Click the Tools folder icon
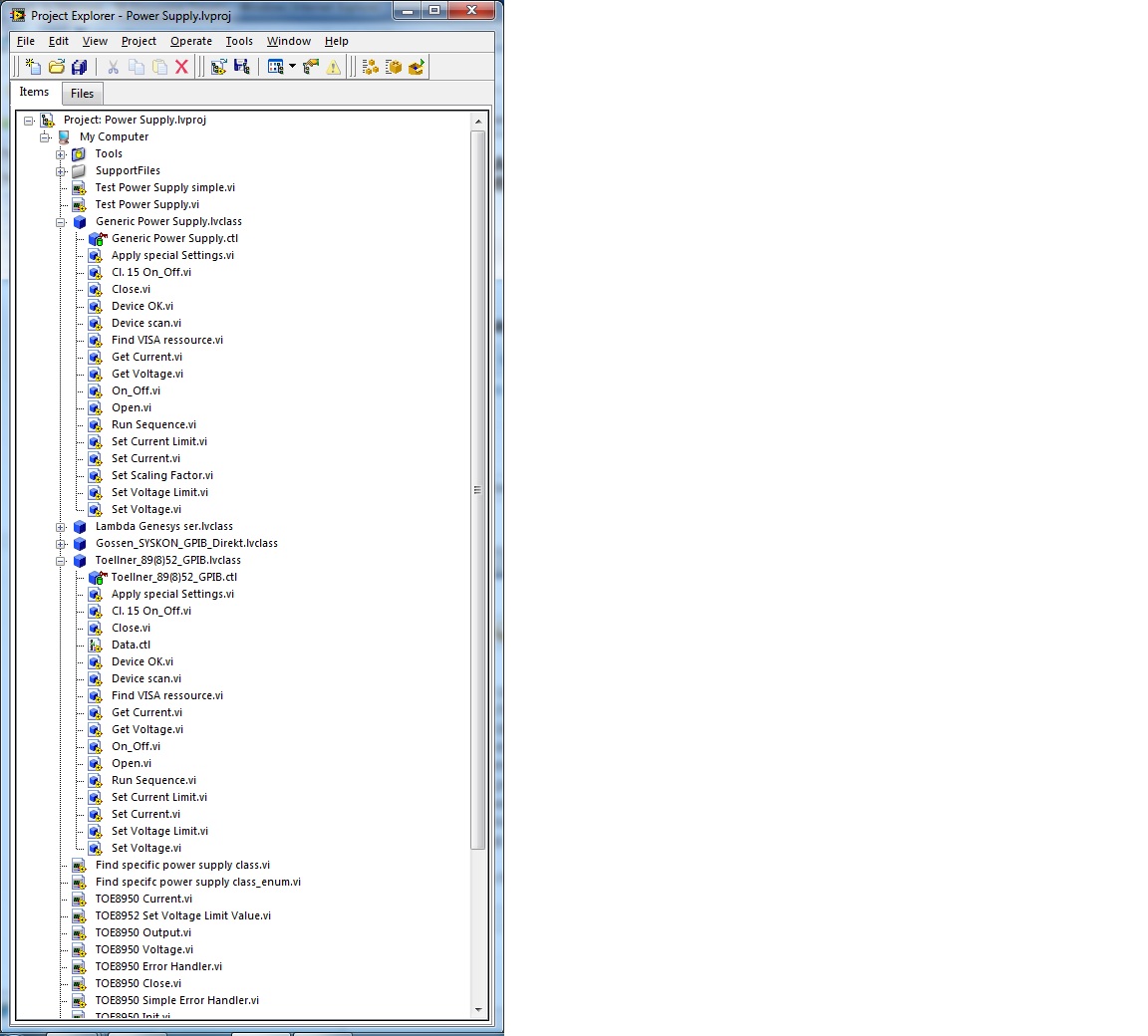This screenshot has width=1148, height=1036. (79, 153)
